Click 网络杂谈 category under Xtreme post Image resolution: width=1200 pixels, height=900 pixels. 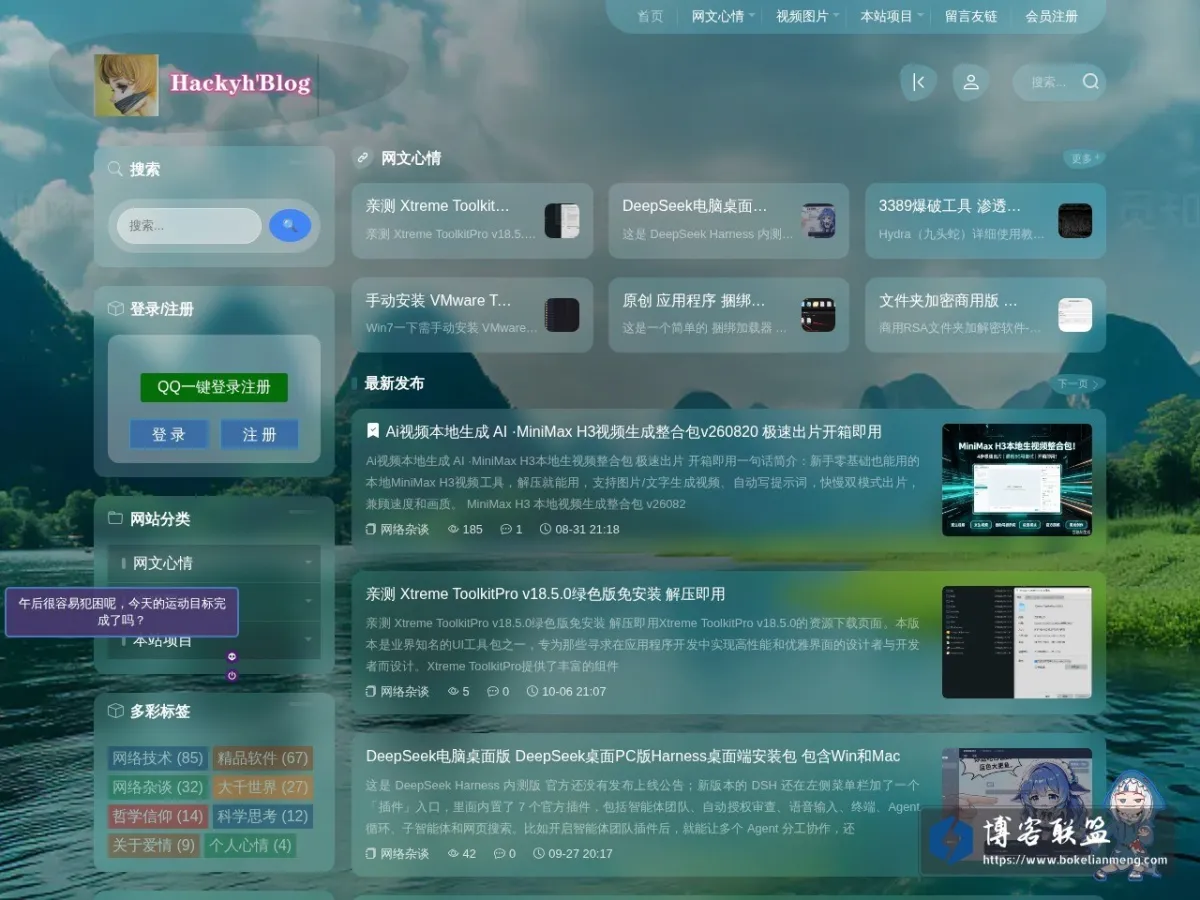tap(404, 691)
